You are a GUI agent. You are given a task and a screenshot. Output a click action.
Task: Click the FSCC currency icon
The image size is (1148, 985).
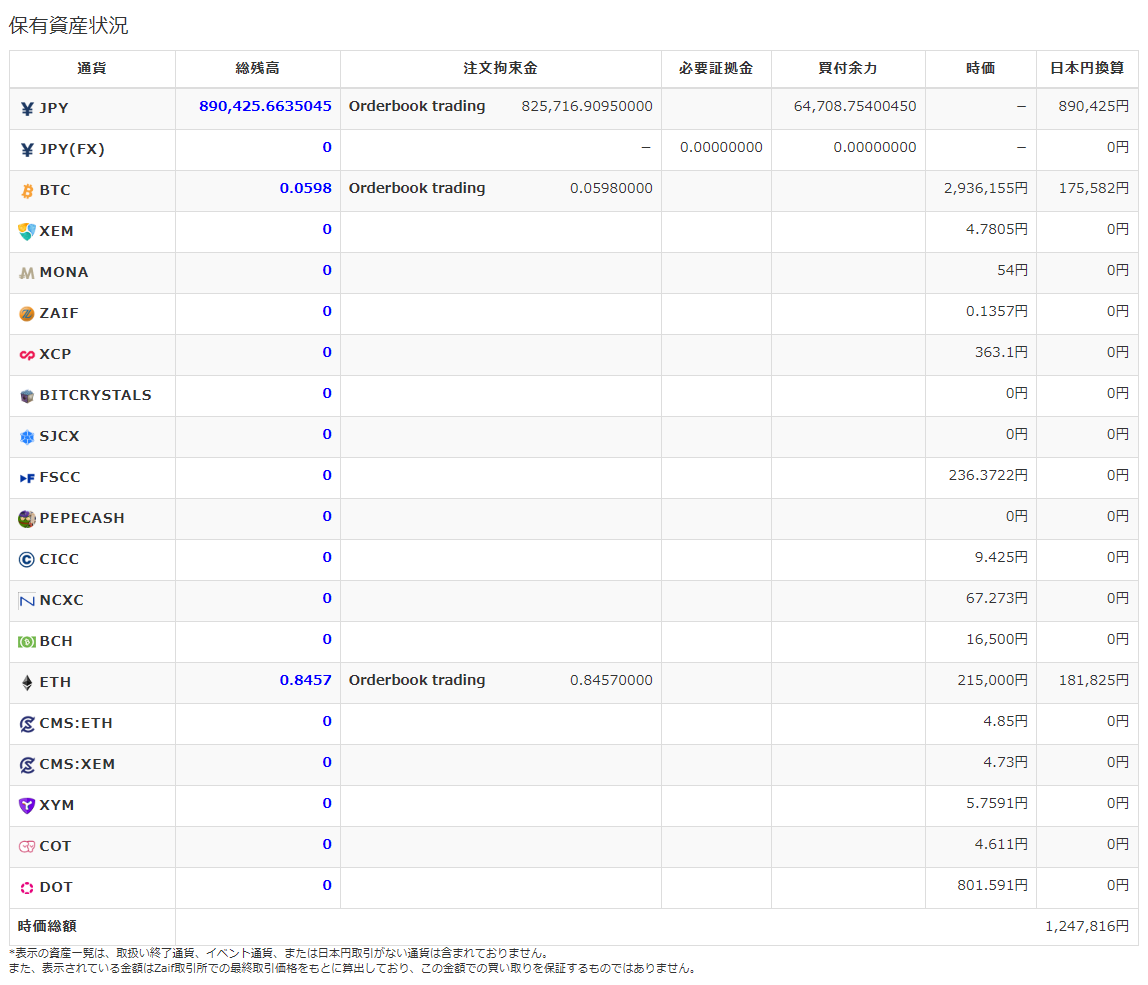point(27,478)
